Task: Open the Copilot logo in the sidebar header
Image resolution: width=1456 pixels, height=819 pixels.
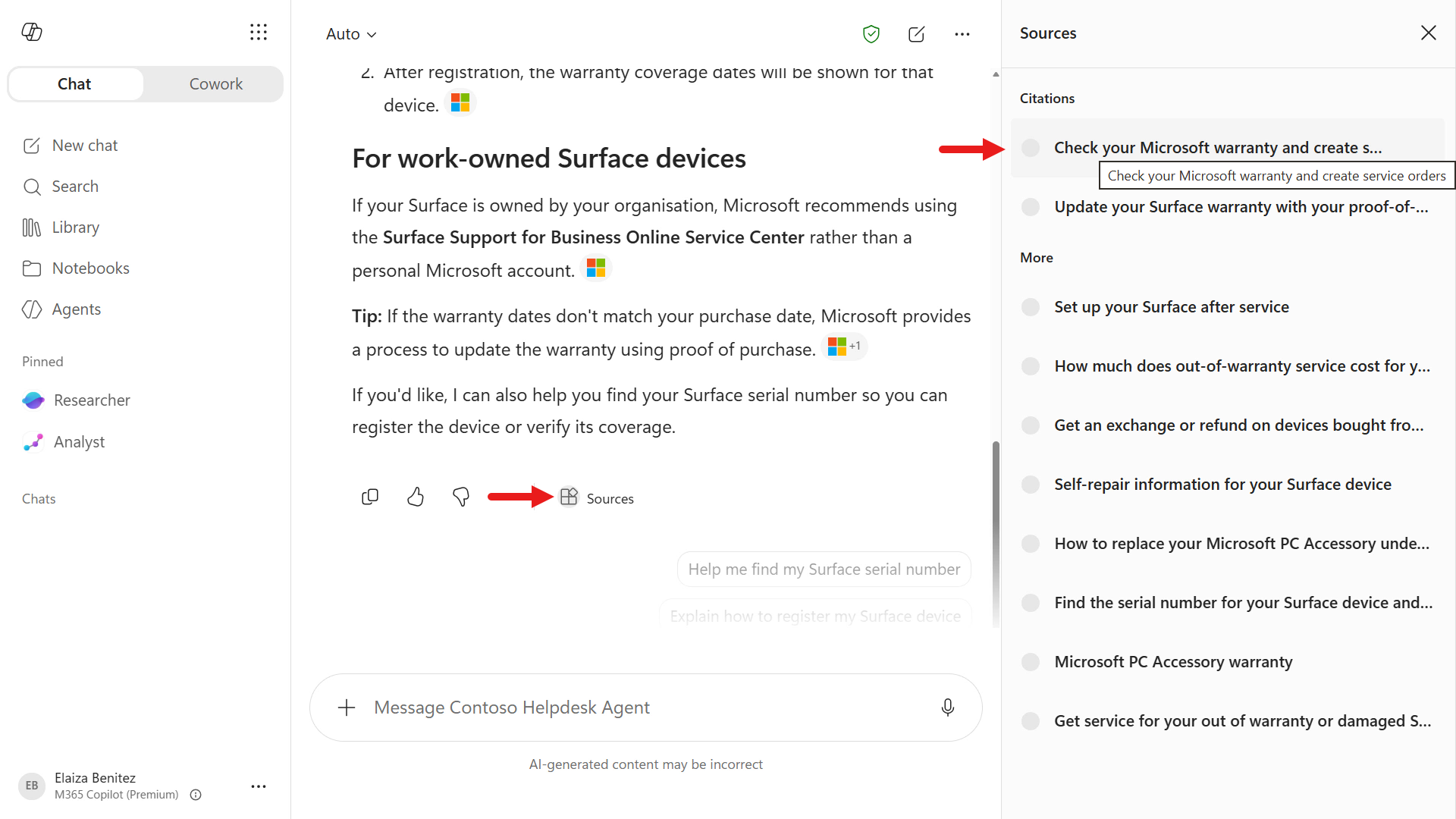Action: click(32, 32)
